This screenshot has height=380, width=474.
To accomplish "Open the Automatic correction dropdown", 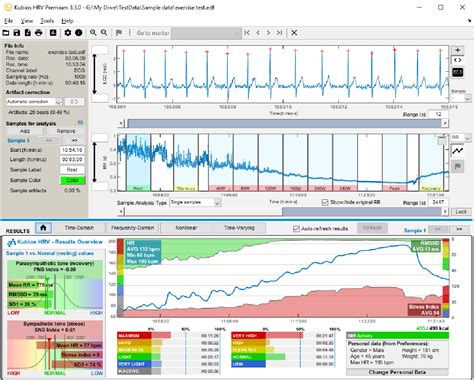I will tap(34, 102).
